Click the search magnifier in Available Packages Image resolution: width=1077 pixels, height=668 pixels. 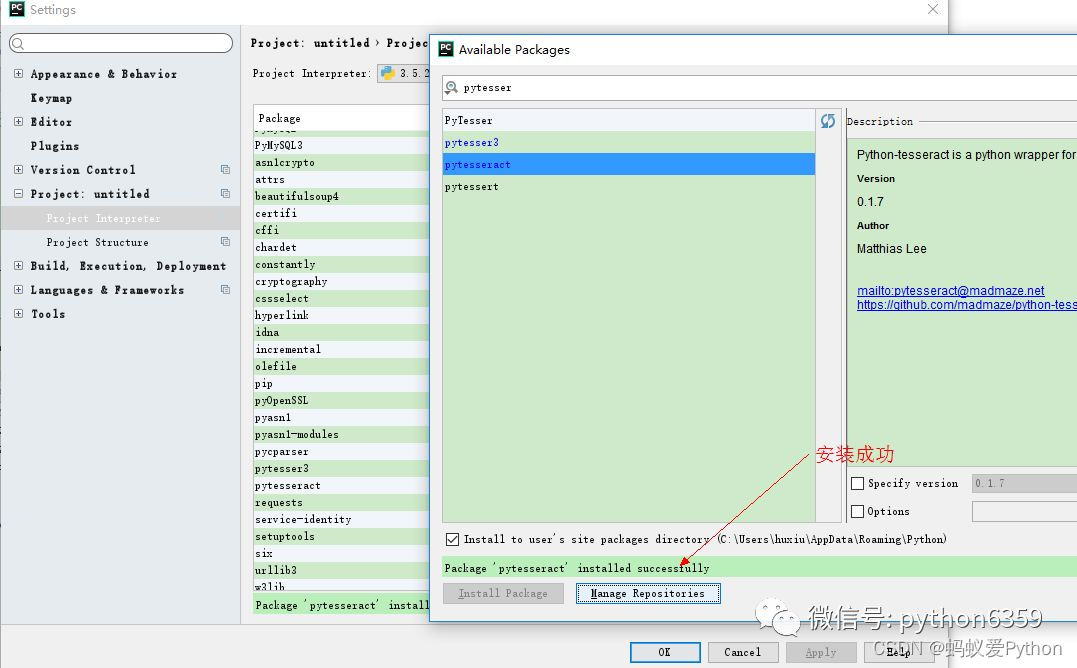pos(451,88)
